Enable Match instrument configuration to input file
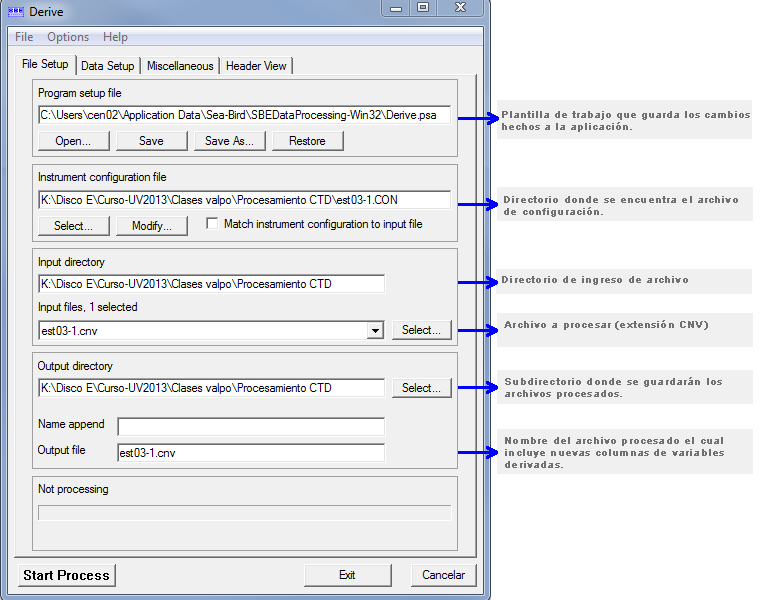The image size is (760, 600). point(212,224)
